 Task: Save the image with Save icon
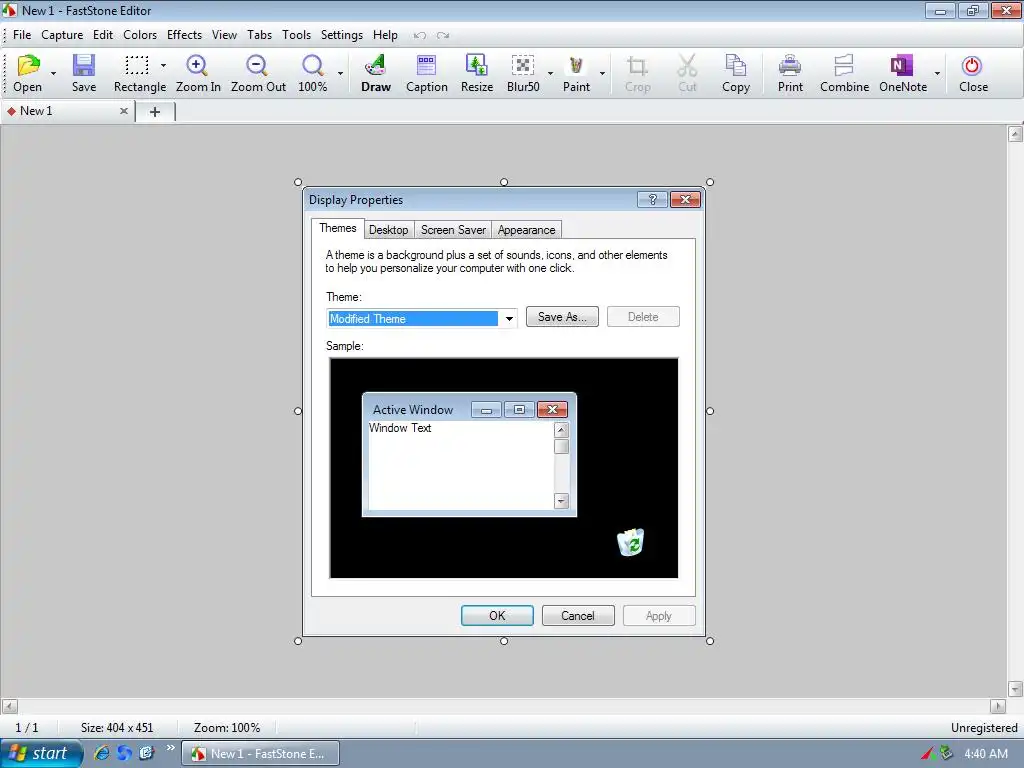click(x=84, y=73)
